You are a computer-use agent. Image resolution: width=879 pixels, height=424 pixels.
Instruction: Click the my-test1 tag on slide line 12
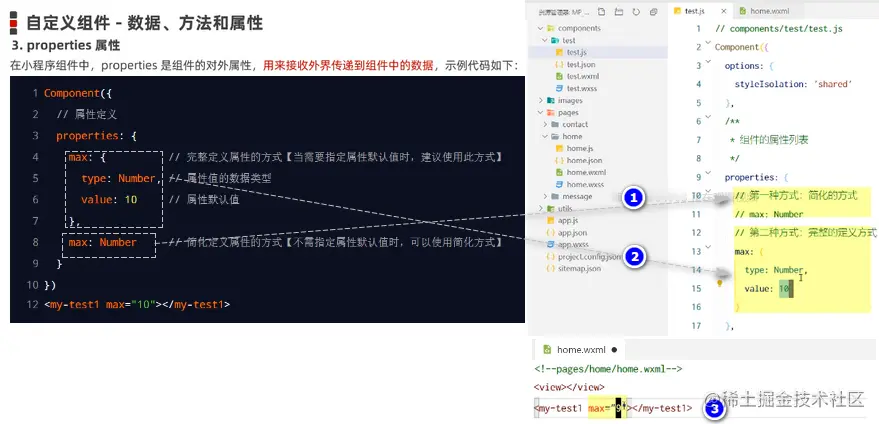click(x=137, y=305)
